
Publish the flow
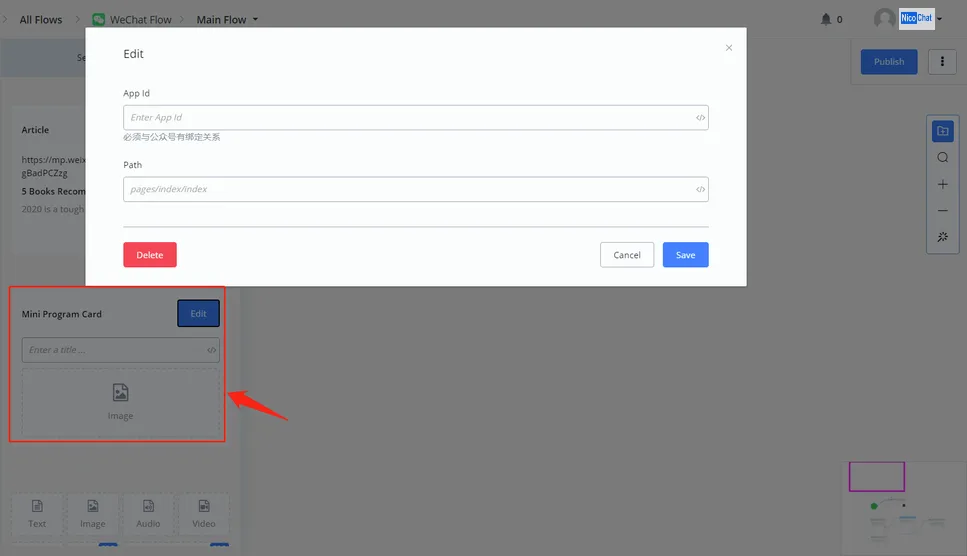pyautogui.click(x=889, y=62)
